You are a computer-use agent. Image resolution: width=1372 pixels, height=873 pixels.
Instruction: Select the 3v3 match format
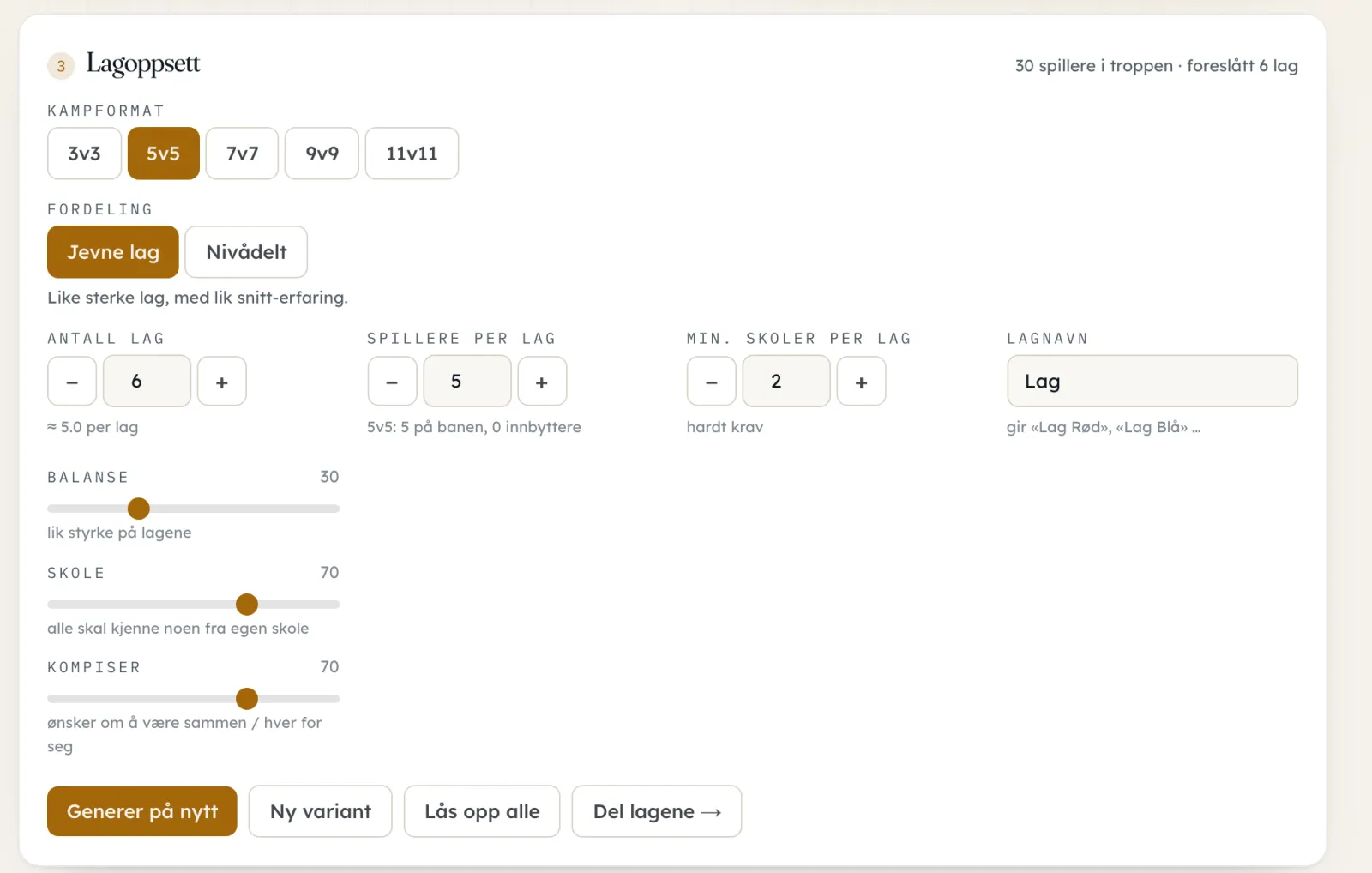[x=84, y=154]
